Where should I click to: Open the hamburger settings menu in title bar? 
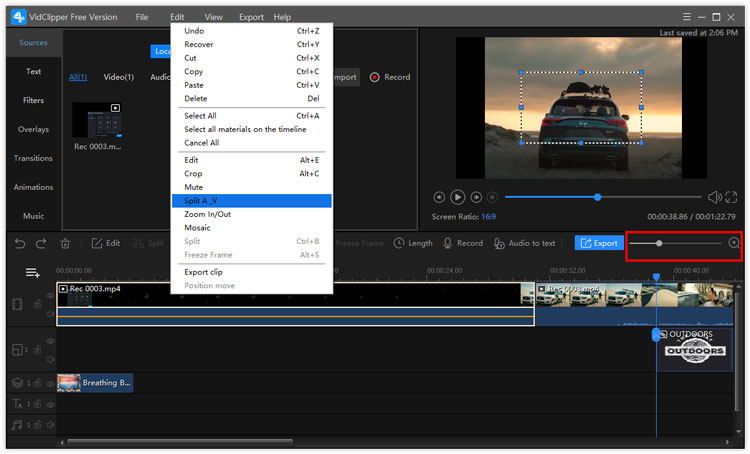[686, 17]
